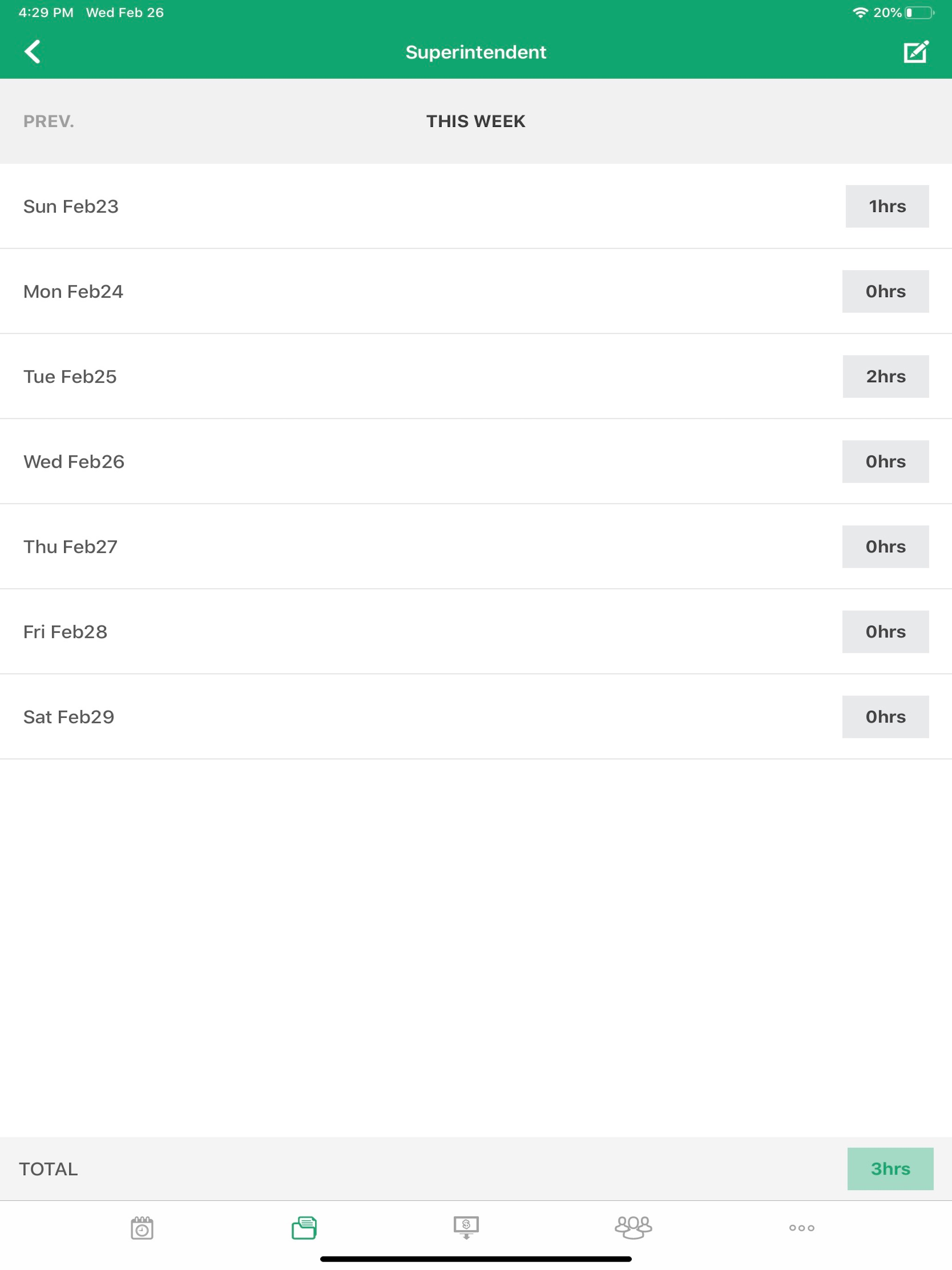Image resolution: width=952 pixels, height=1270 pixels.
Task: Open the 0hrs entry for Sat Feb29
Action: click(x=886, y=716)
